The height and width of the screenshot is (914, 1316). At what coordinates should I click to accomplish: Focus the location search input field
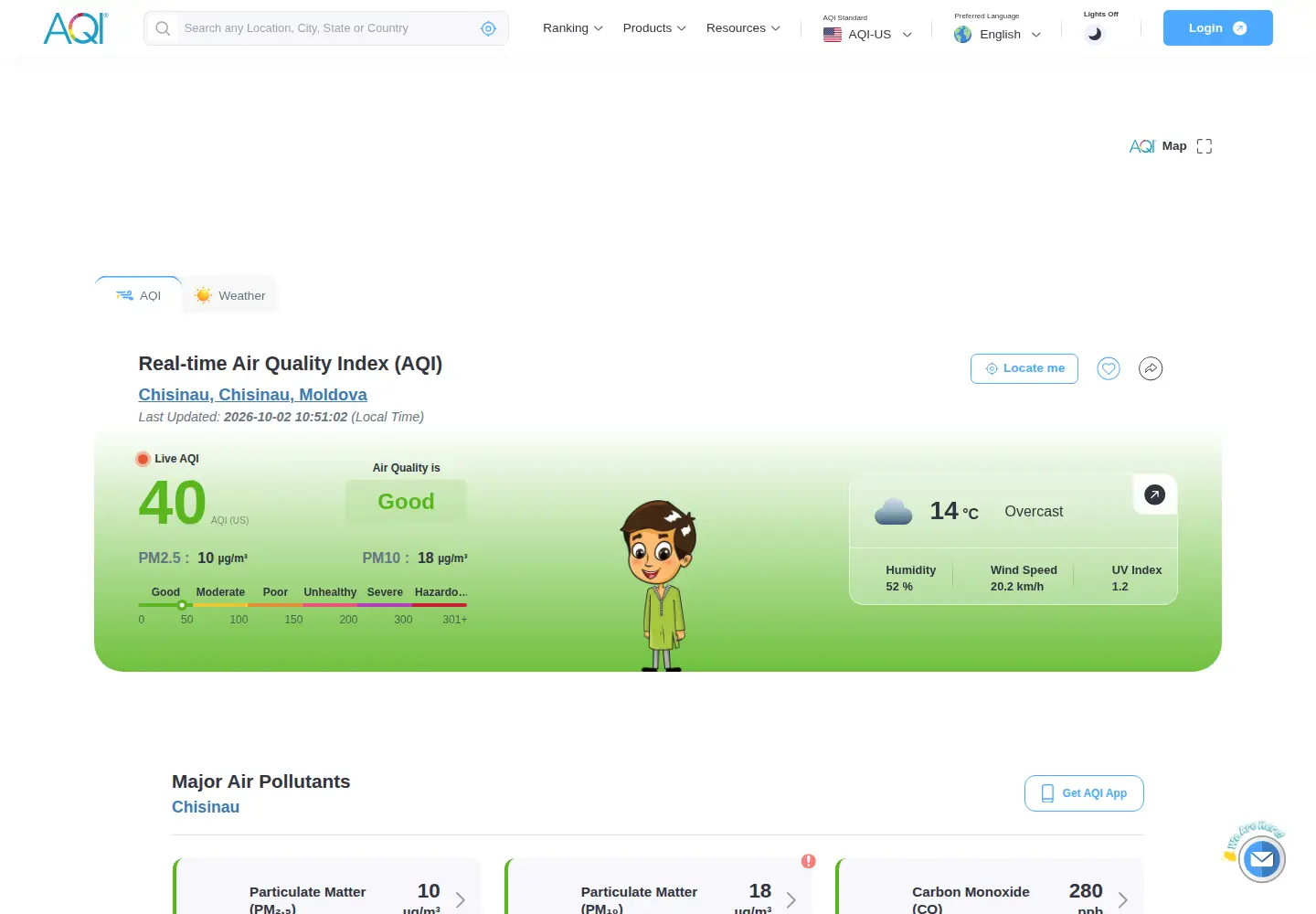(326, 28)
